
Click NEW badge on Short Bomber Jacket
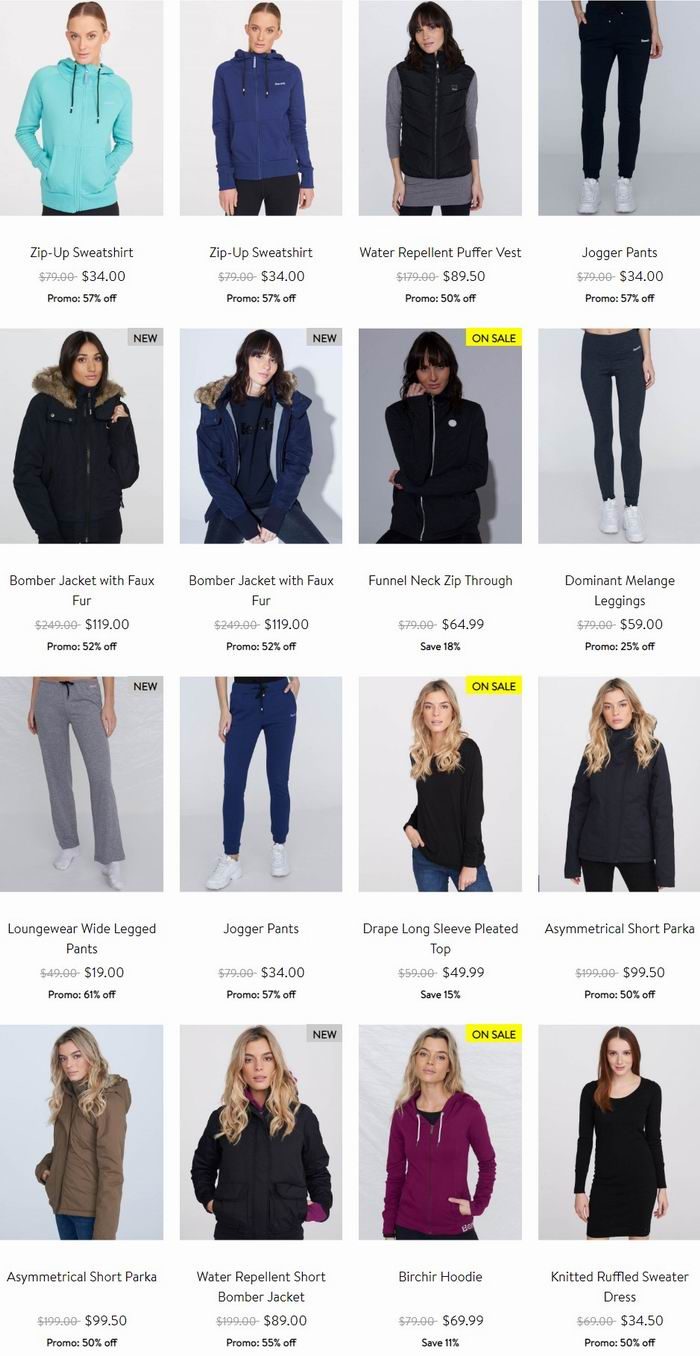pyautogui.click(x=325, y=1034)
